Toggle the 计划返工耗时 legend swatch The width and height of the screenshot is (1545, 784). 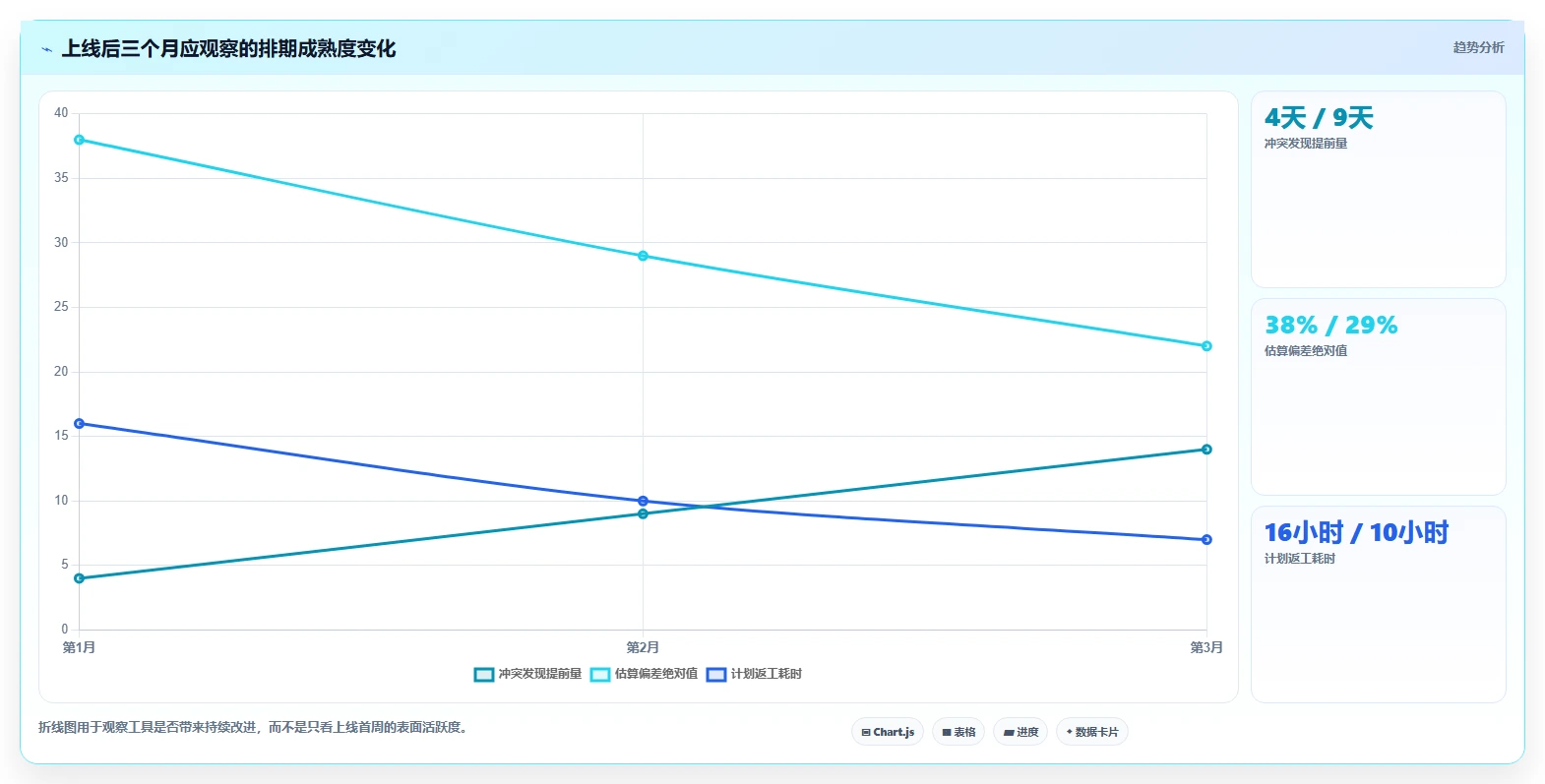pos(716,674)
